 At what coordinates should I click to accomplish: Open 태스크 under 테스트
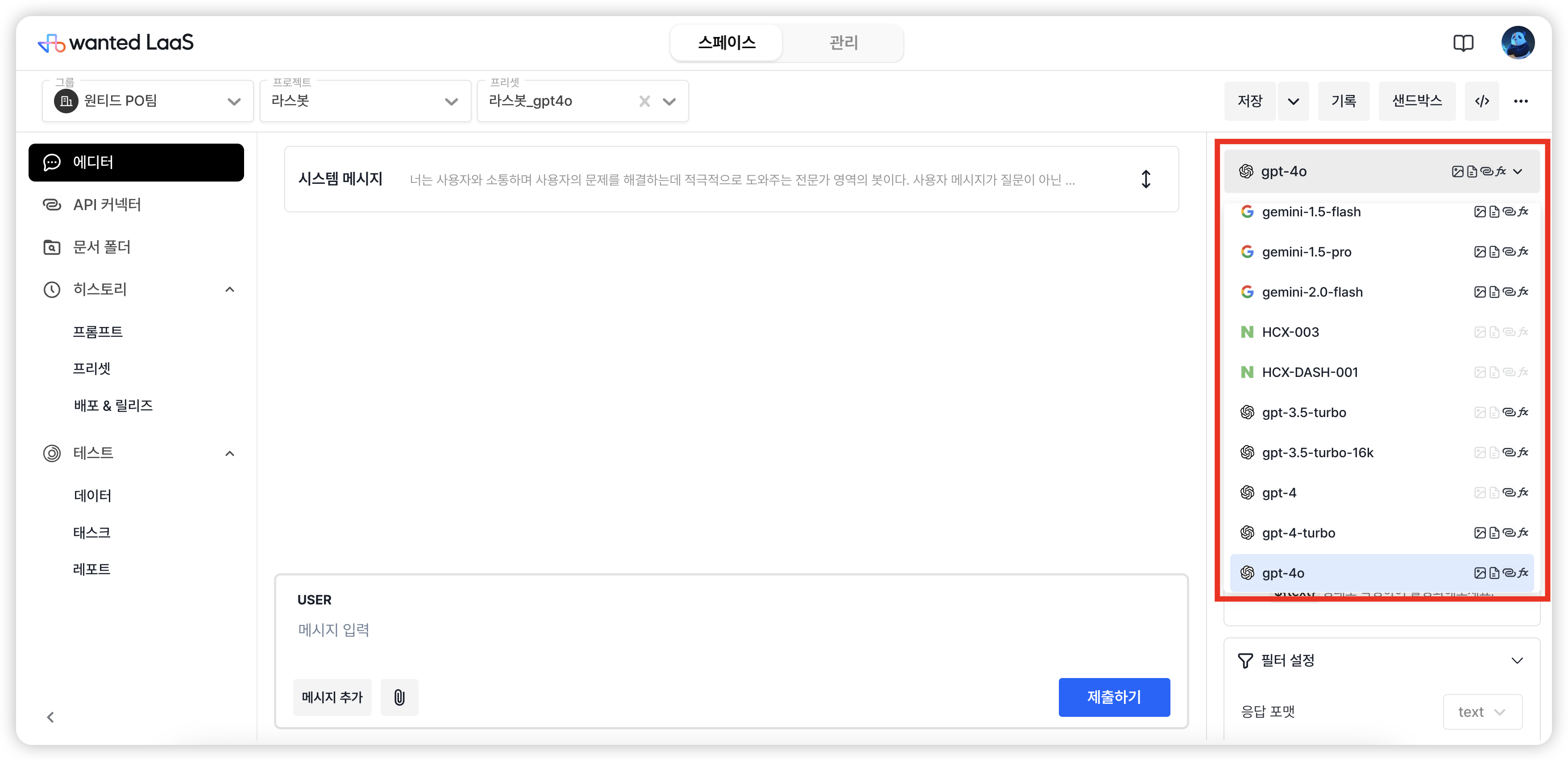pyautogui.click(x=91, y=533)
